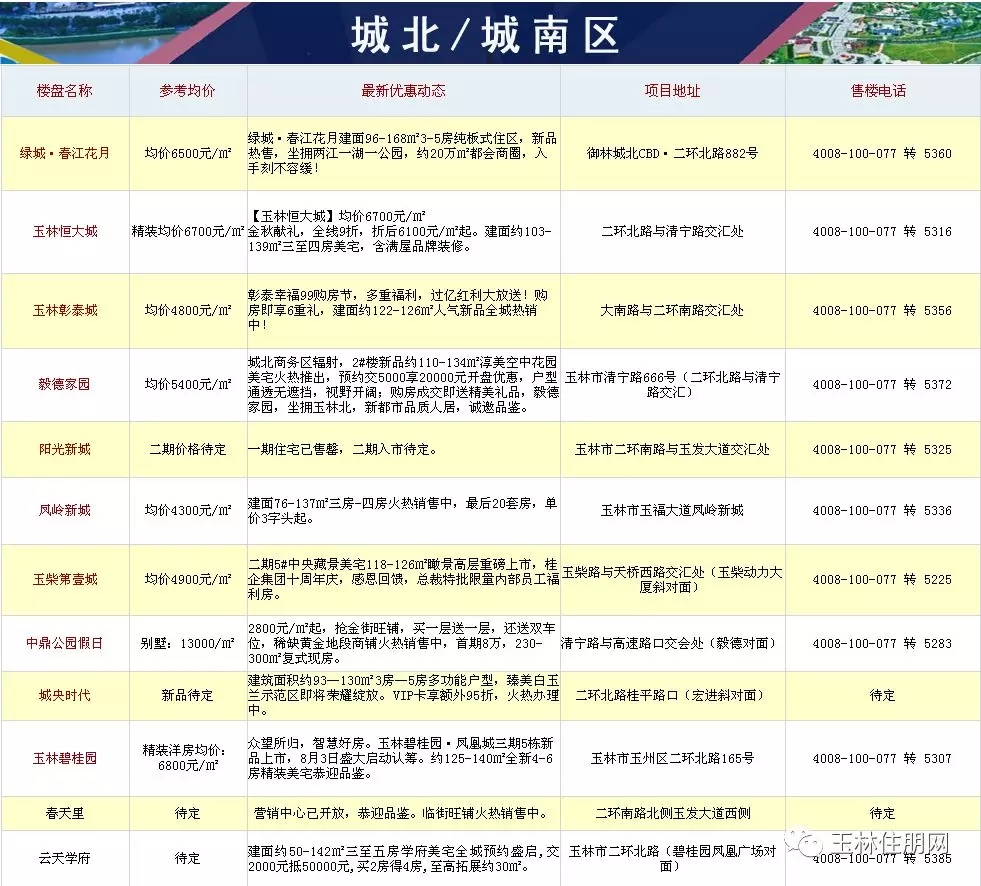This screenshot has width=981, height=886.
Task: Click the 营销中心已开放 promotion text
Action: [x=401, y=813]
